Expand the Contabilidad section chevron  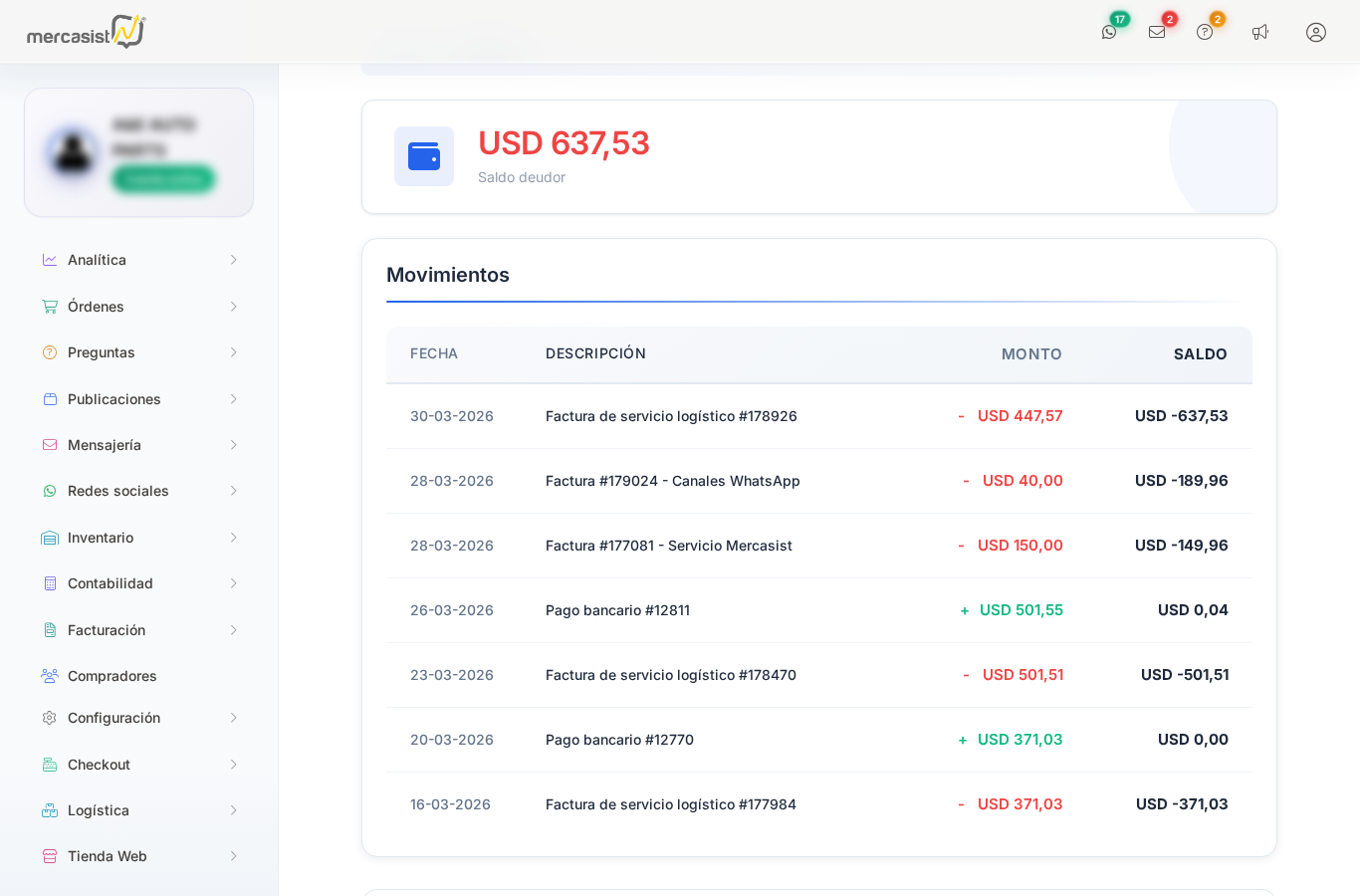pyautogui.click(x=234, y=583)
